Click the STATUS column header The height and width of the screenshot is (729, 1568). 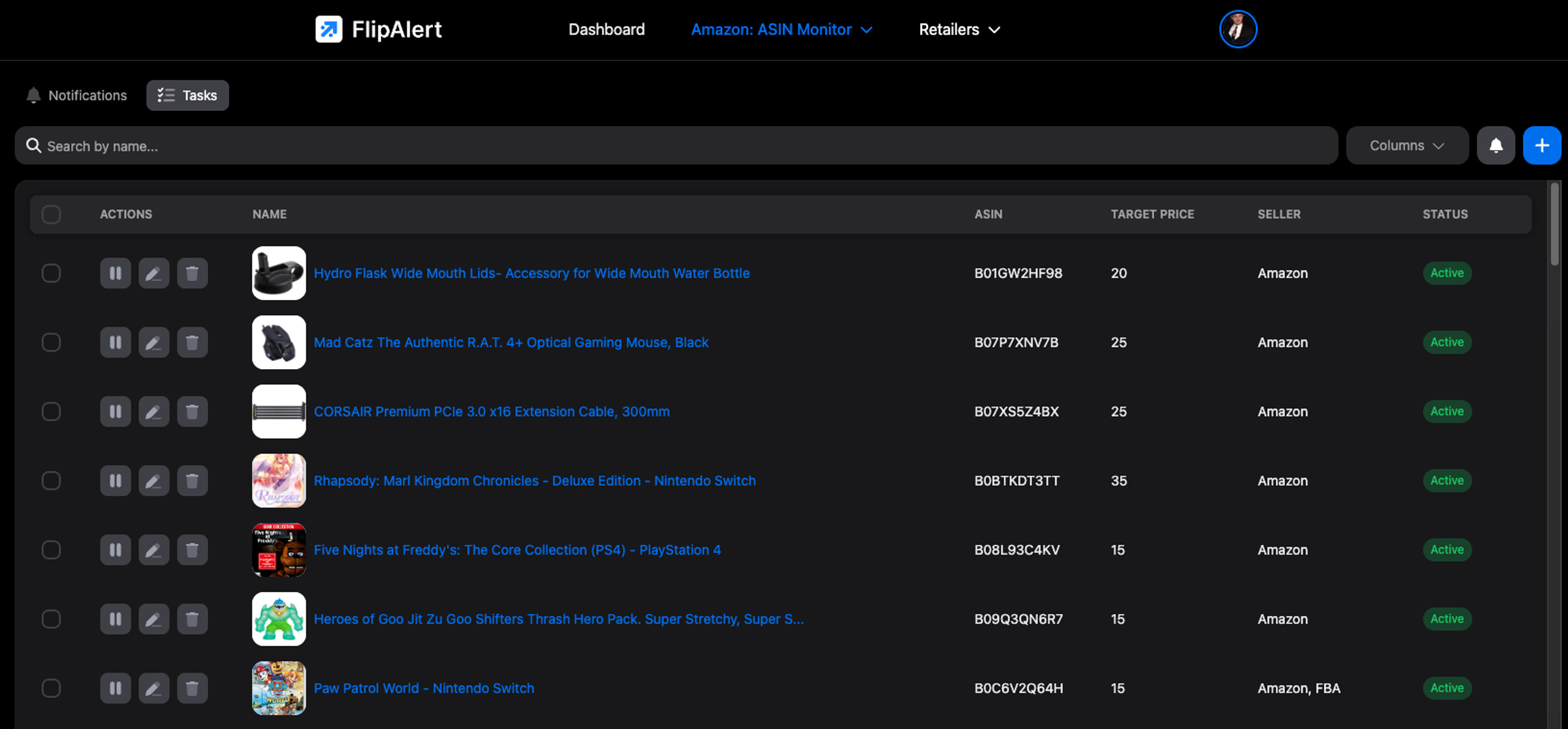(x=1445, y=214)
